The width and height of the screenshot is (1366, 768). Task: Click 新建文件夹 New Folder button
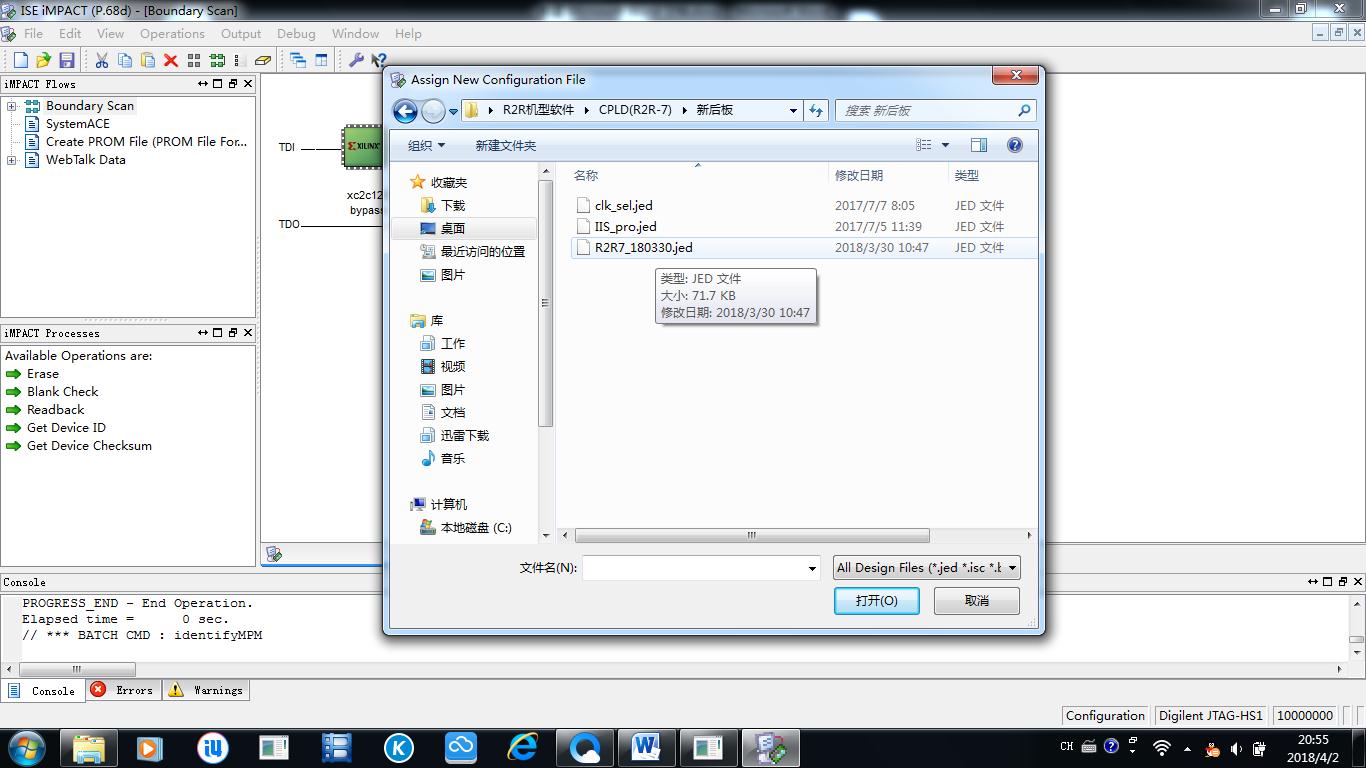coord(506,145)
